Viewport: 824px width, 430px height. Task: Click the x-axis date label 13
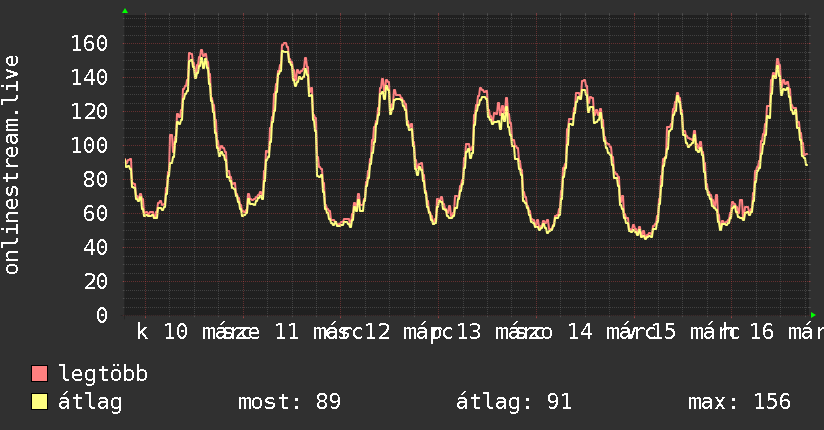tap(469, 332)
